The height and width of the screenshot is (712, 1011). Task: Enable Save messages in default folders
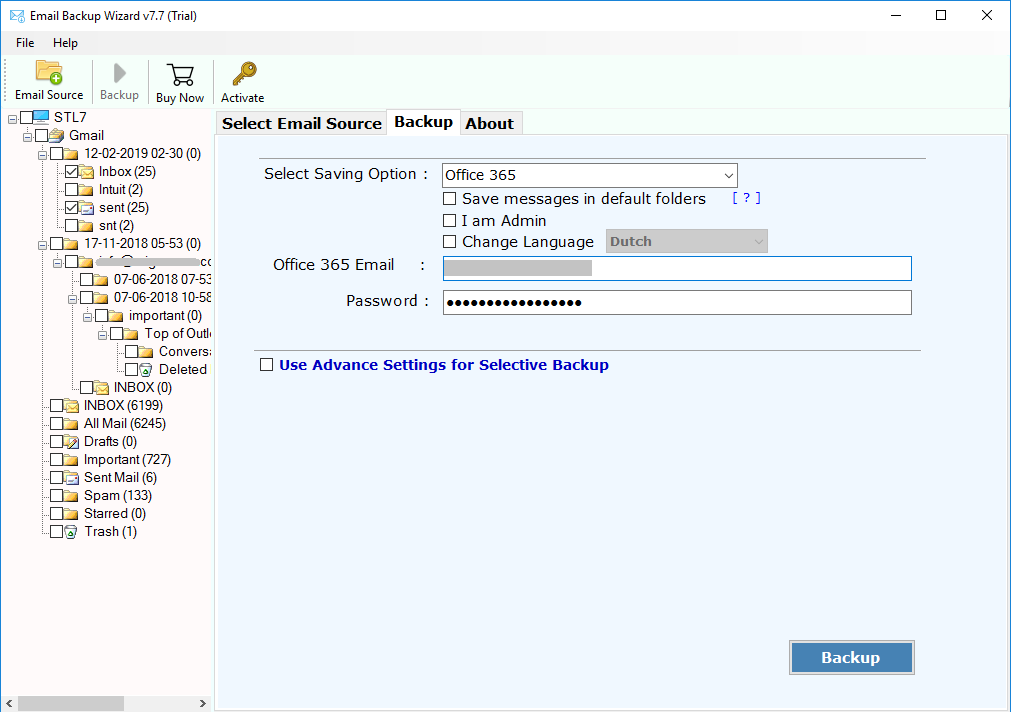pos(449,199)
